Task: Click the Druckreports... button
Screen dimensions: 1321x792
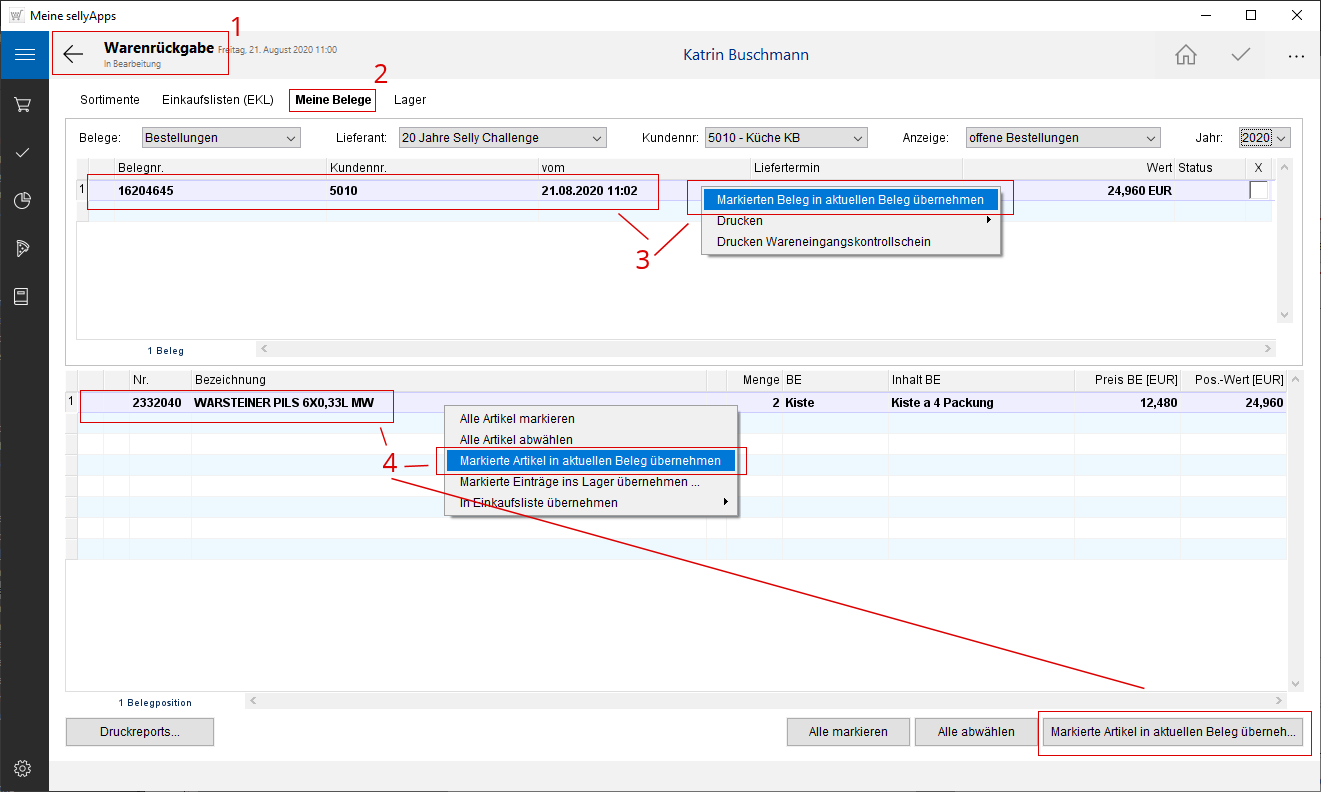Action: [140, 732]
